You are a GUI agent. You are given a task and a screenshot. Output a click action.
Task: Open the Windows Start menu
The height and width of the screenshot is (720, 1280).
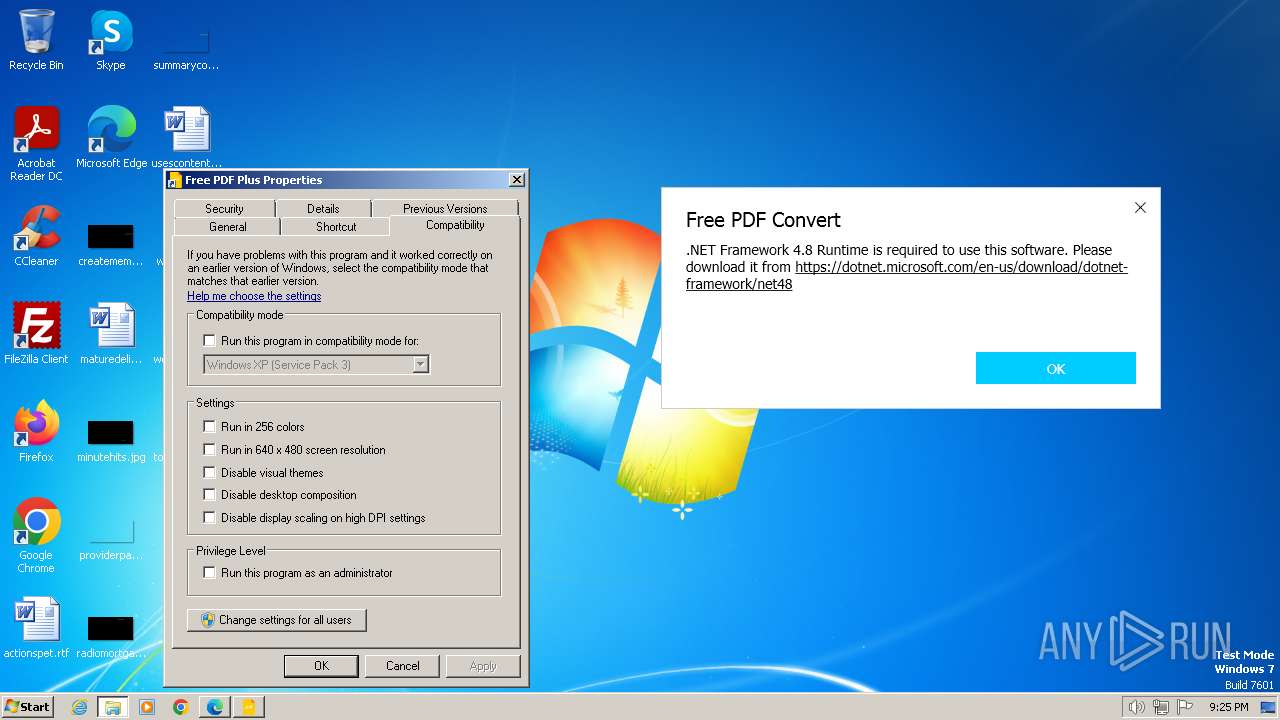27,706
